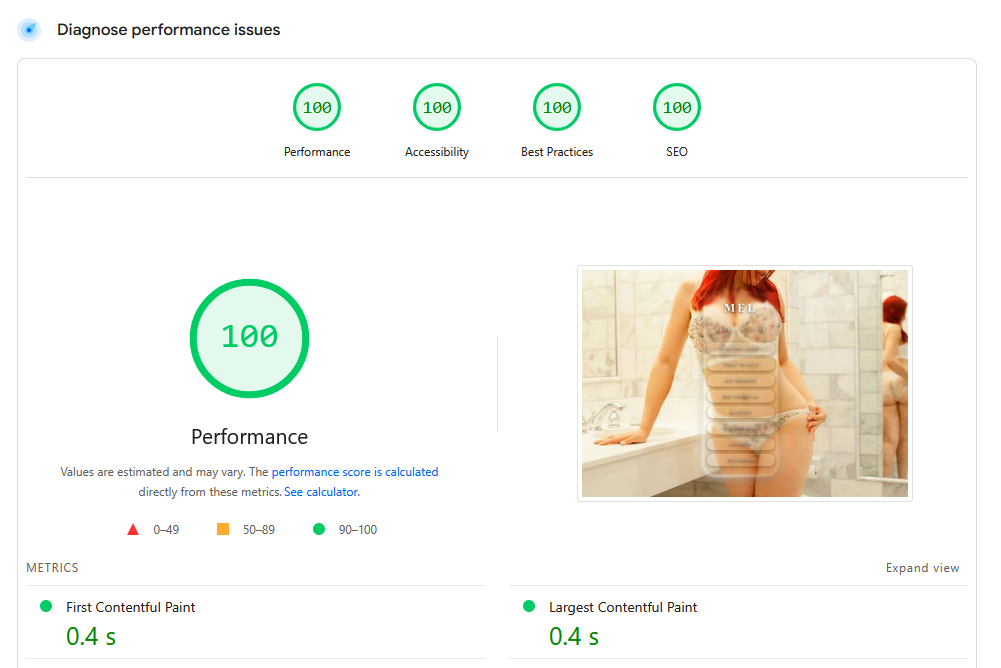Open the Best Practices score gauge

(x=557, y=108)
